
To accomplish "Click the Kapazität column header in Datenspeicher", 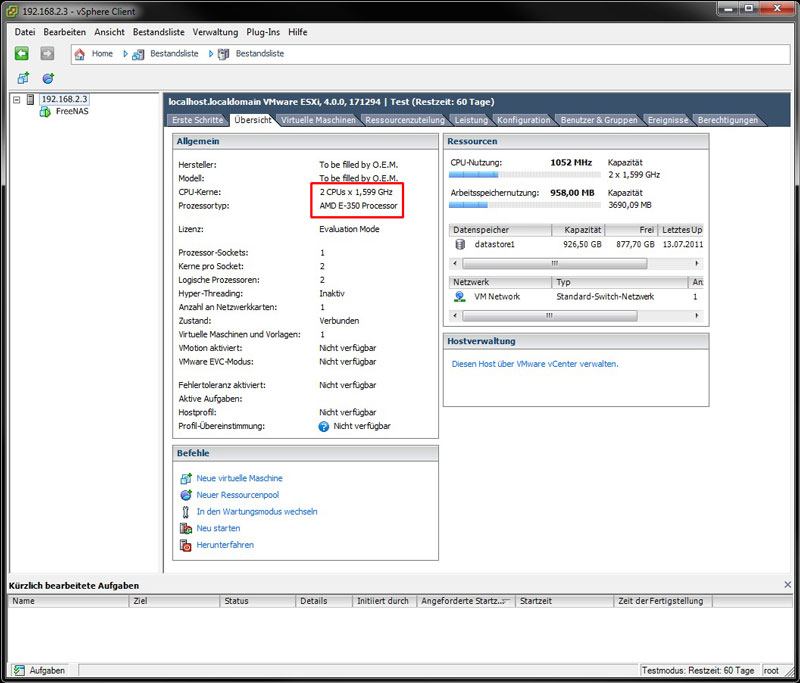I will click(x=578, y=230).
